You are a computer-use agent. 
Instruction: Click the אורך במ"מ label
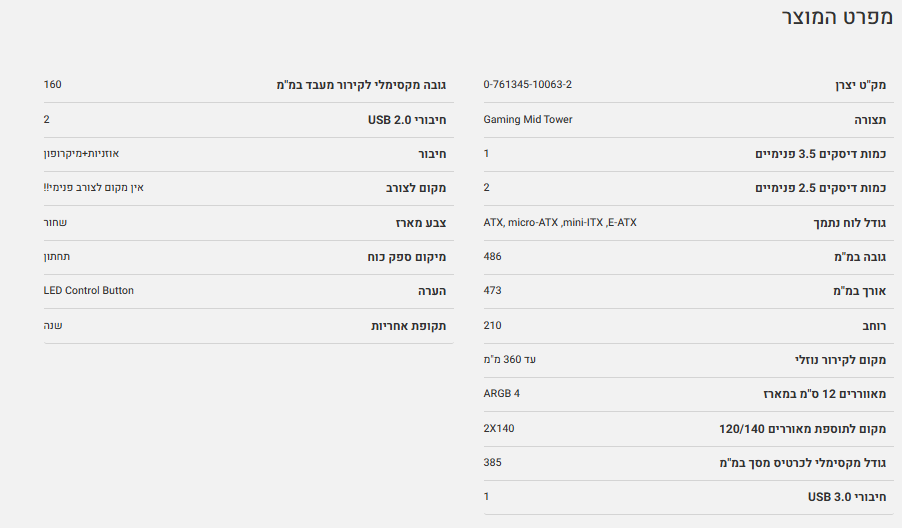point(859,291)
